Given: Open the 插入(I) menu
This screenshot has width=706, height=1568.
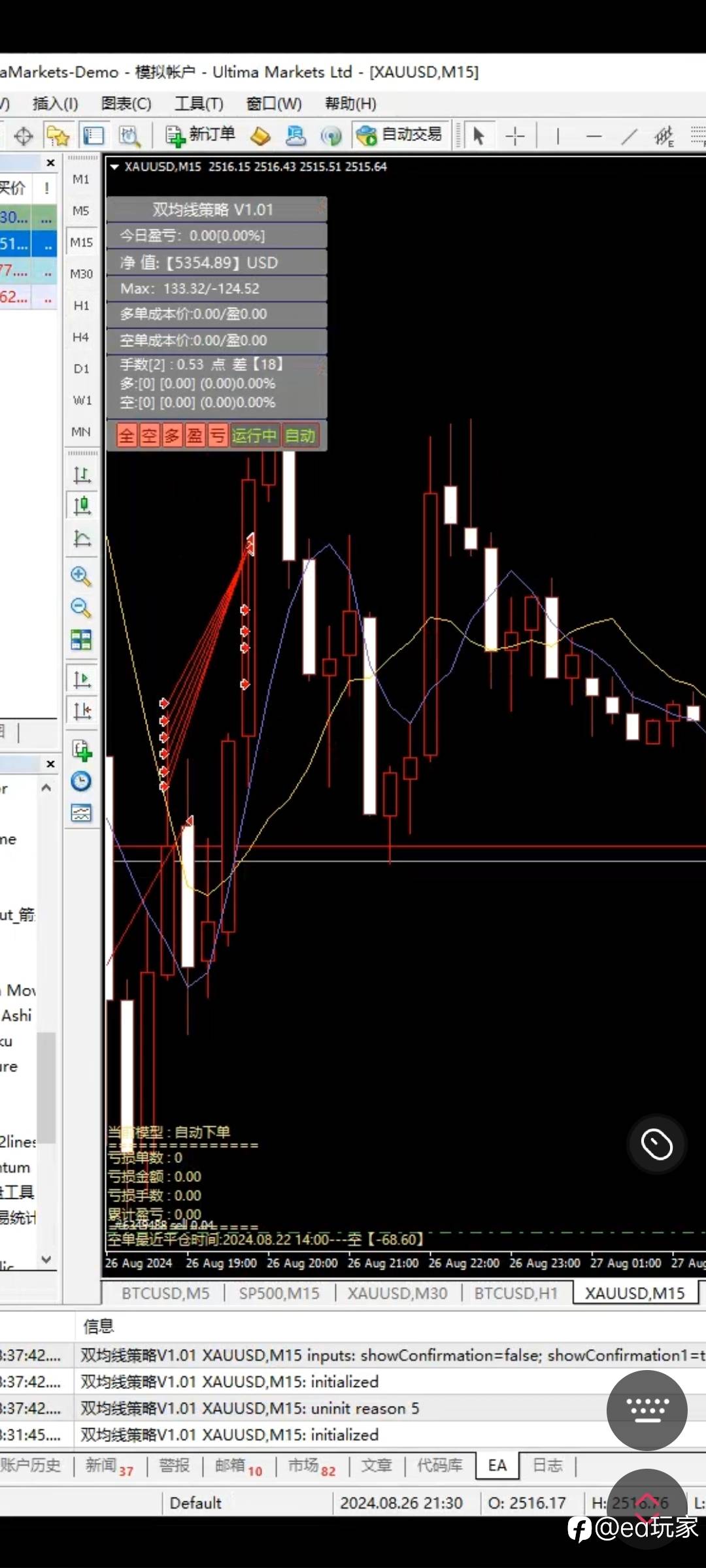Looking at the screenshot, I should [x=55, y=103].
